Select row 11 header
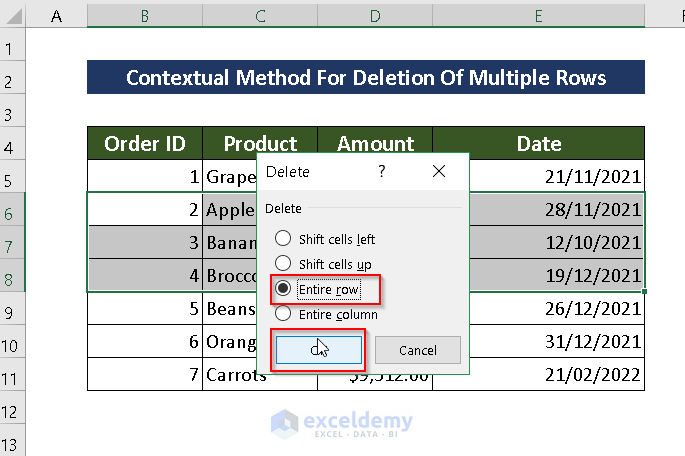The height and width of the screenshot is (456, 685). pyautogui.click(x=11, y=377)
